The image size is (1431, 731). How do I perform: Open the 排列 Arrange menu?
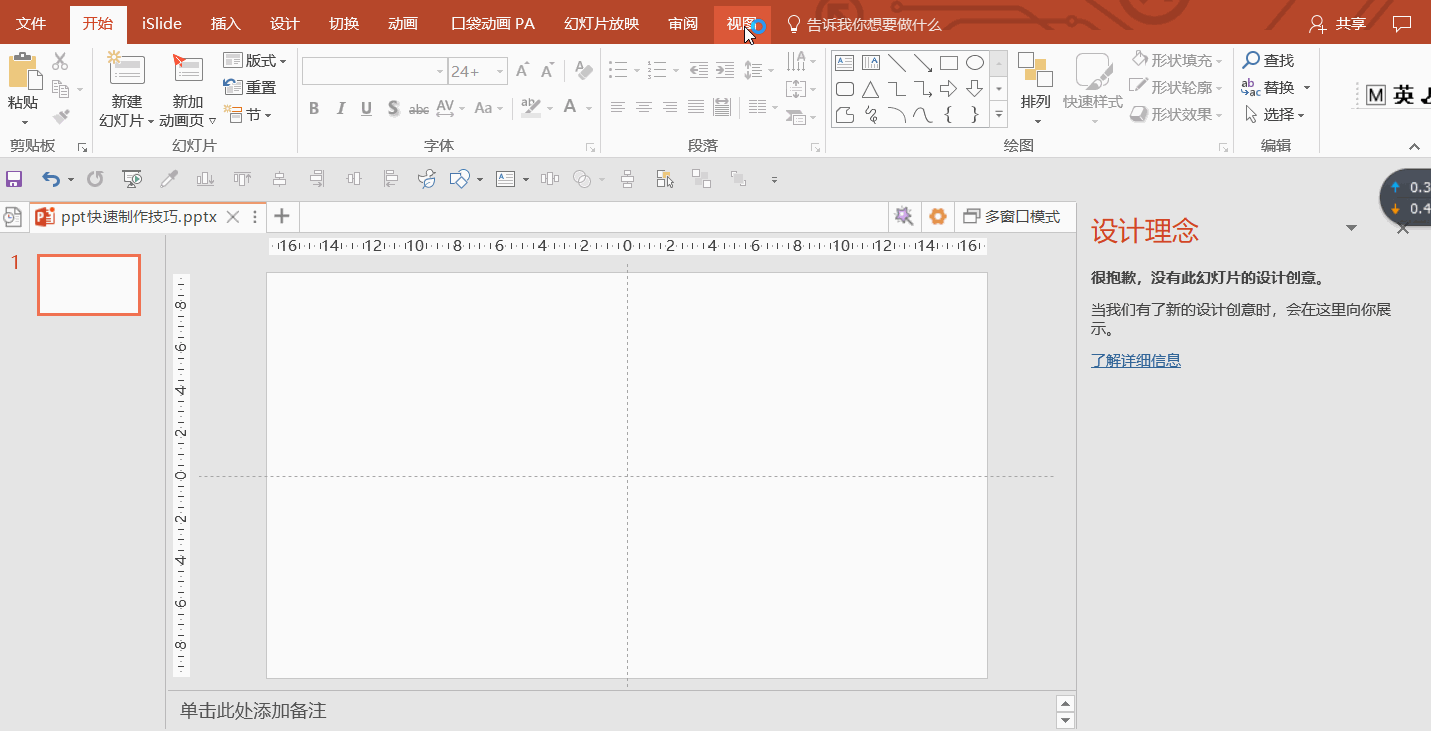point(1036,90)
